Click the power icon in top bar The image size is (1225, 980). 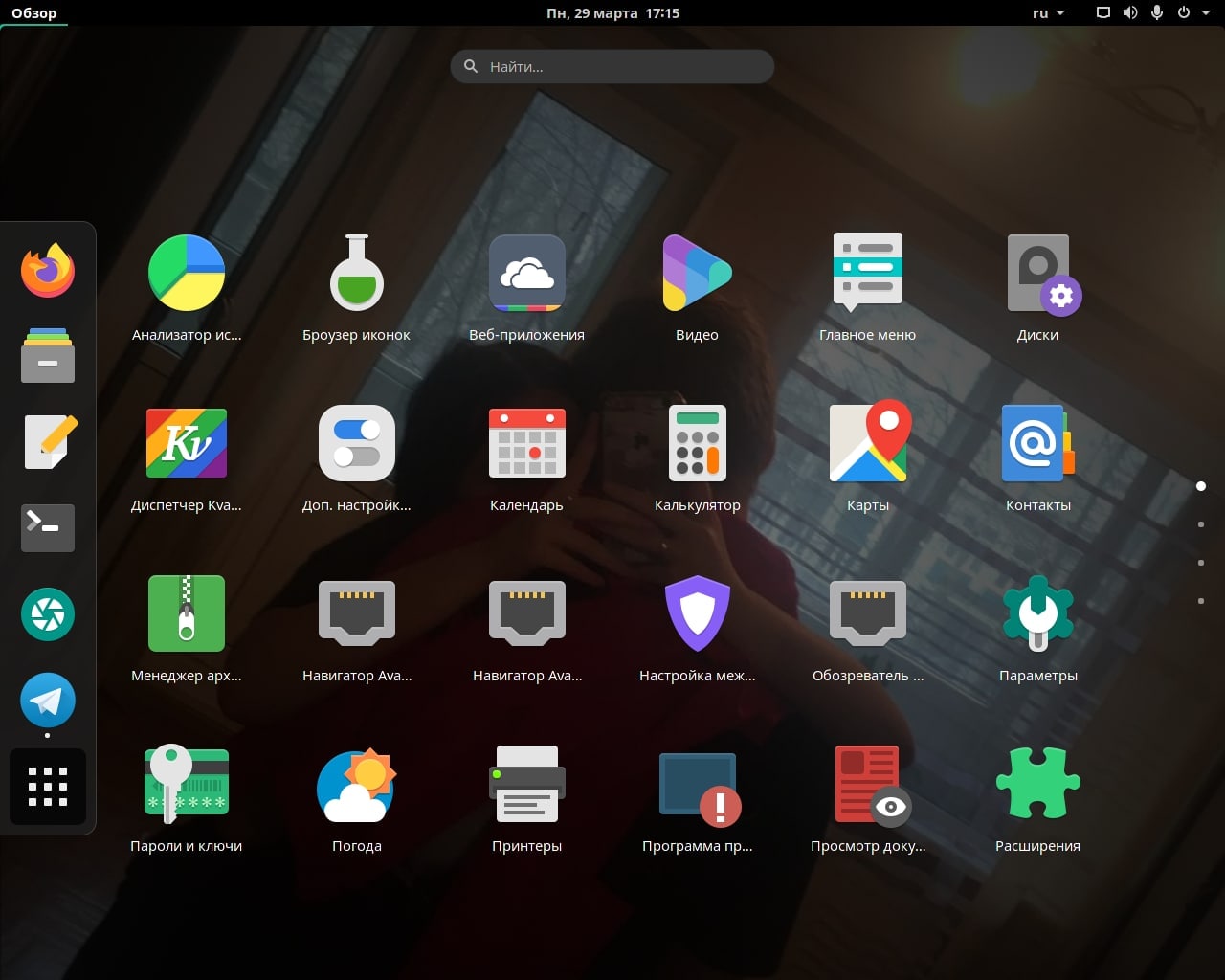(1184, 12)
